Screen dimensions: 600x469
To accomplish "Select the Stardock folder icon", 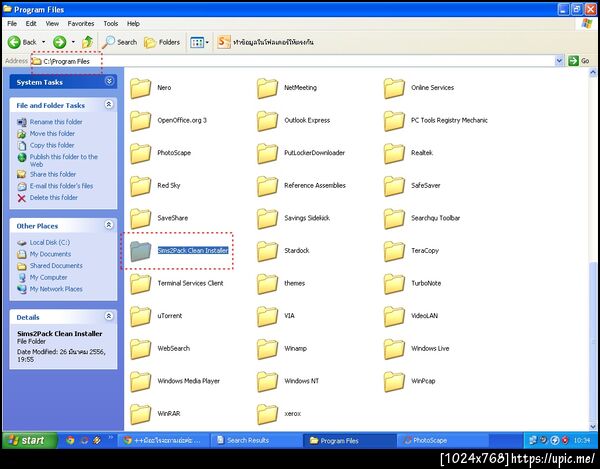I will 267,251.
